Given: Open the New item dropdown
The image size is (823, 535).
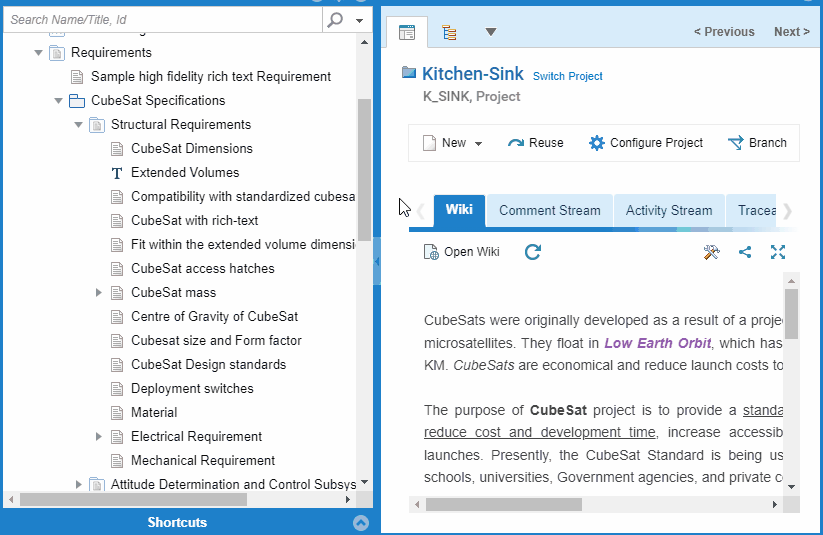Looking at the screenshot, I should click(x=478, y=143).
